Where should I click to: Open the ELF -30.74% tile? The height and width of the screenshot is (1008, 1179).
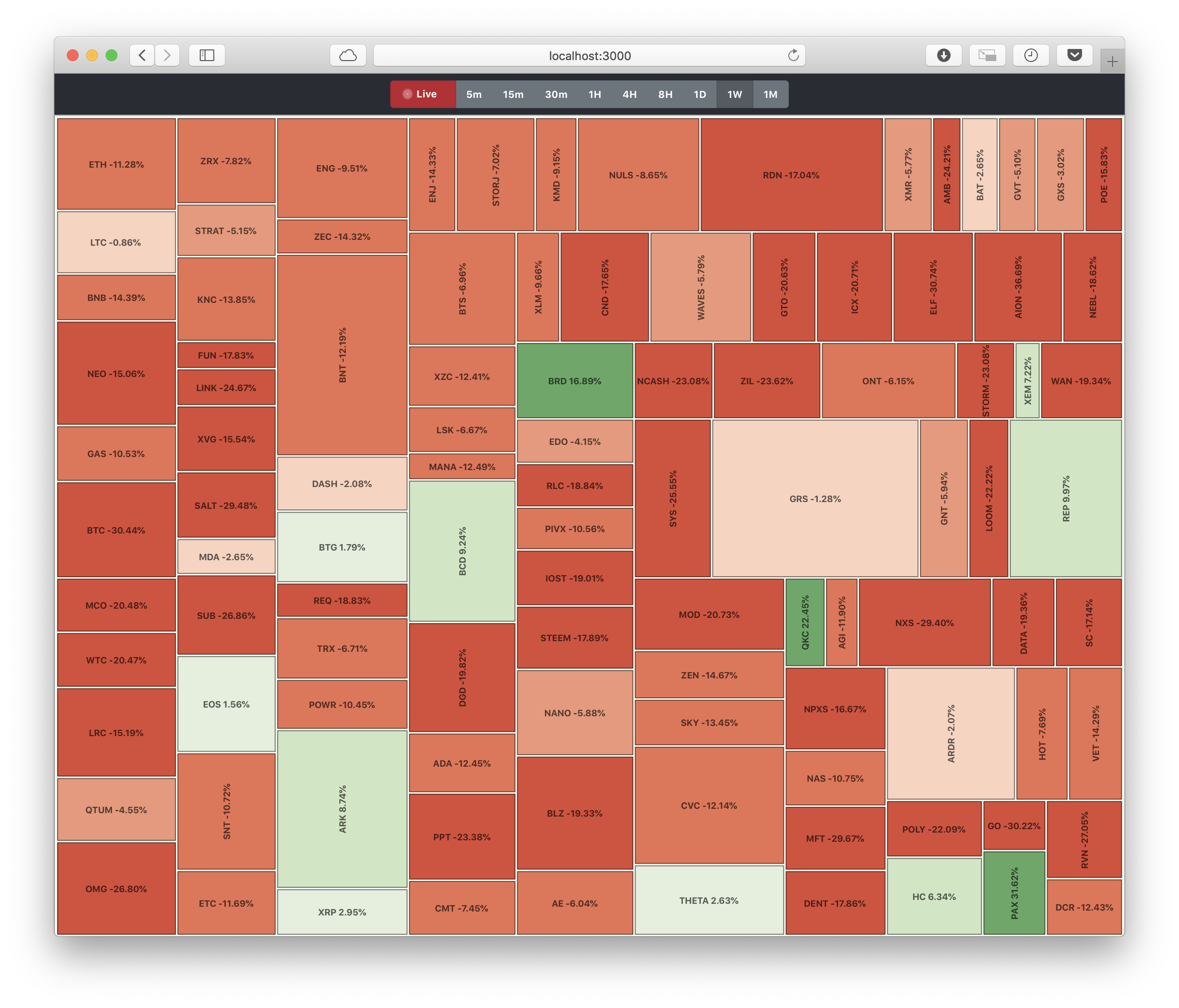coord(933,287)
